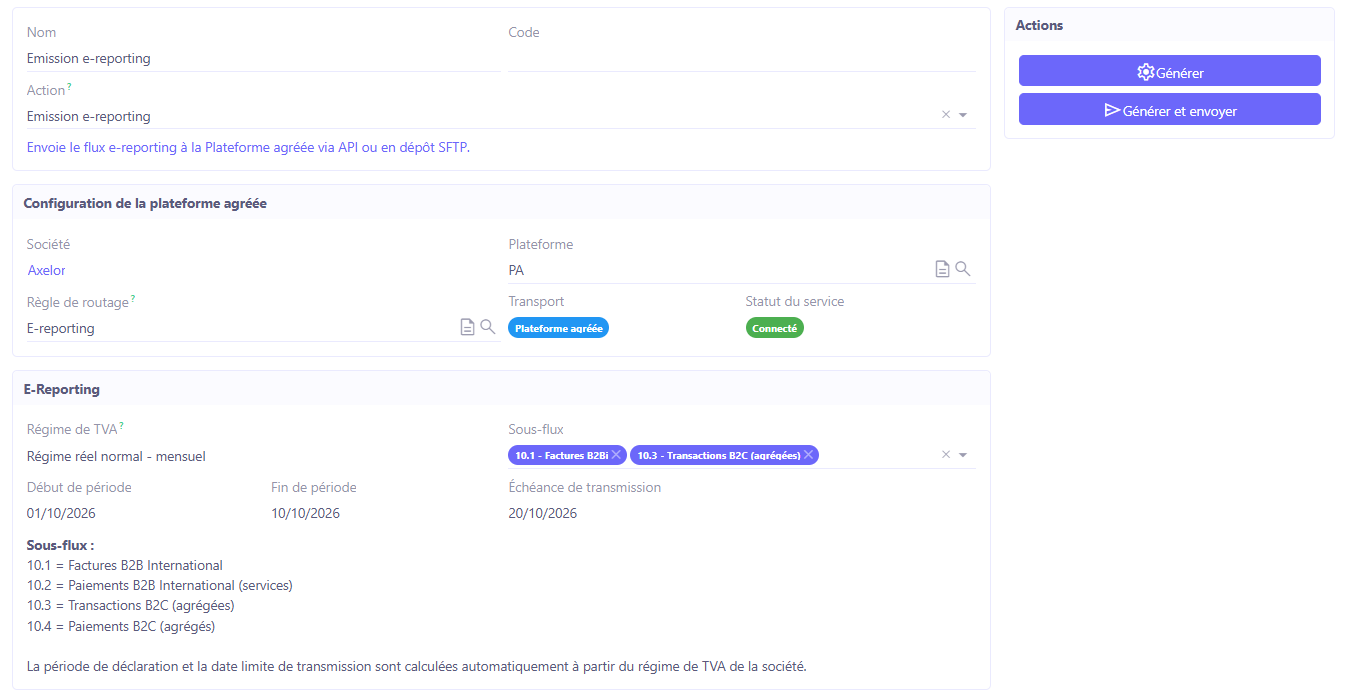Image resolution: width=1347 pixels, height=697 pixels.
Task: Click the Début de période date 01/10/2026
Action: pyautogui.click(x=61, y=513)
